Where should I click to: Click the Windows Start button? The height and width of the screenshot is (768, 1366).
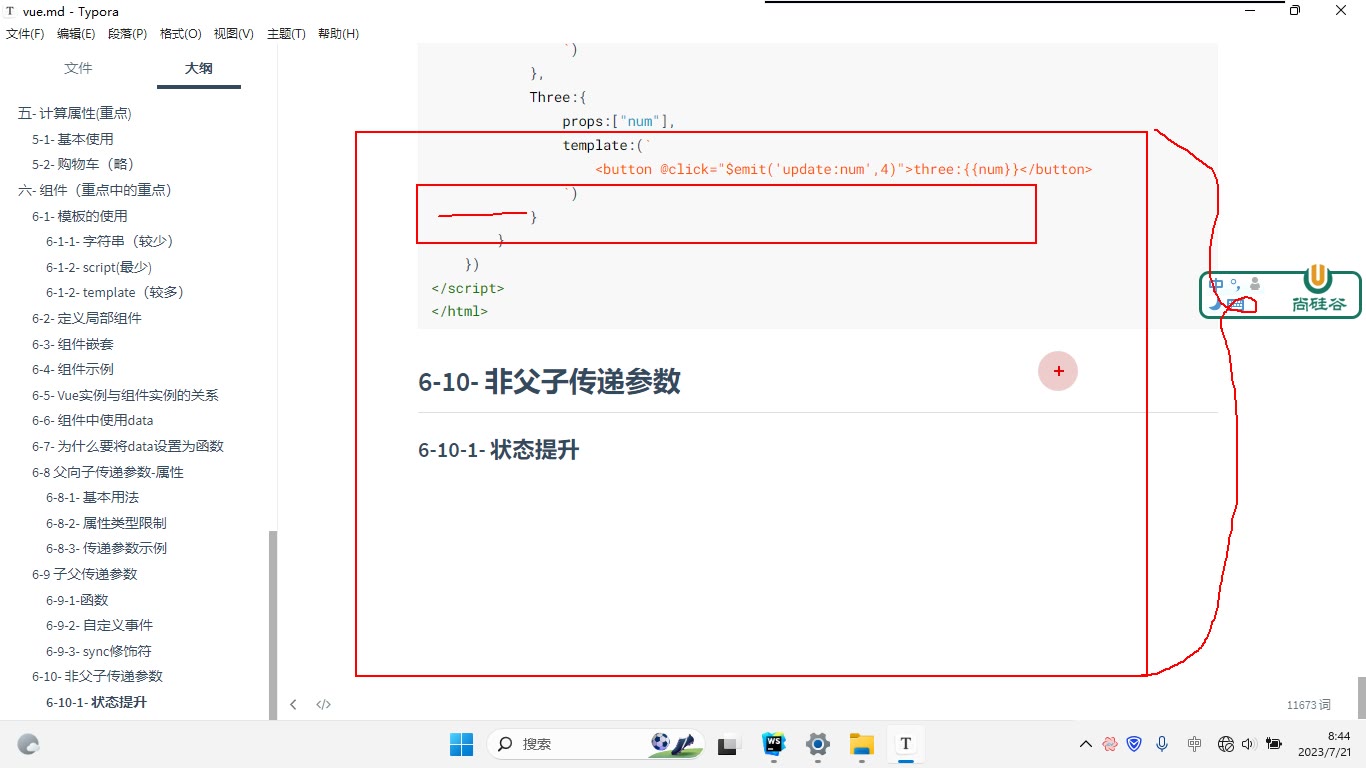click(x=461, y=744)
